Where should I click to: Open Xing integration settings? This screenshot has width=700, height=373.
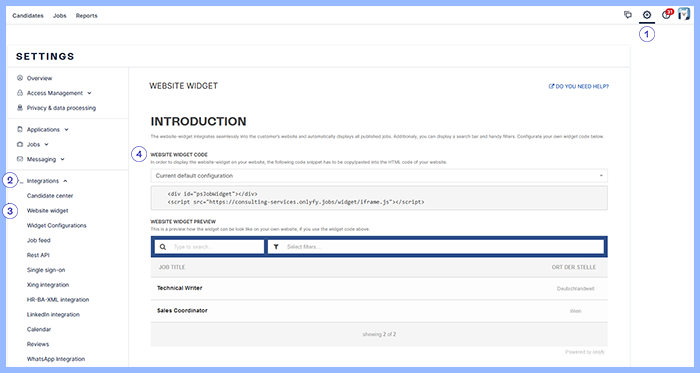click(x=48, y=285)
